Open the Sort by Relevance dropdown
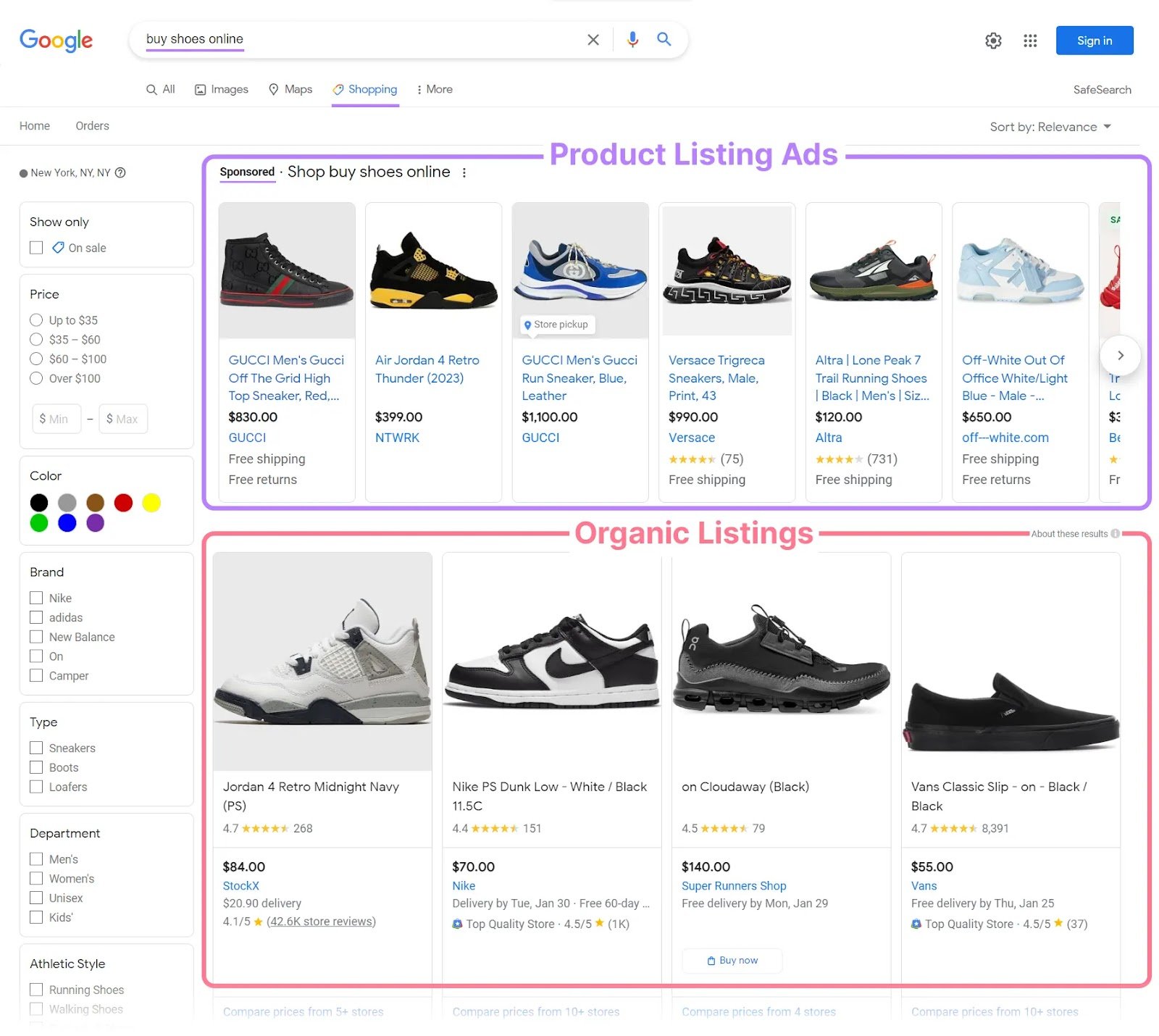1159x1036 pixels. pos(1050,126)
